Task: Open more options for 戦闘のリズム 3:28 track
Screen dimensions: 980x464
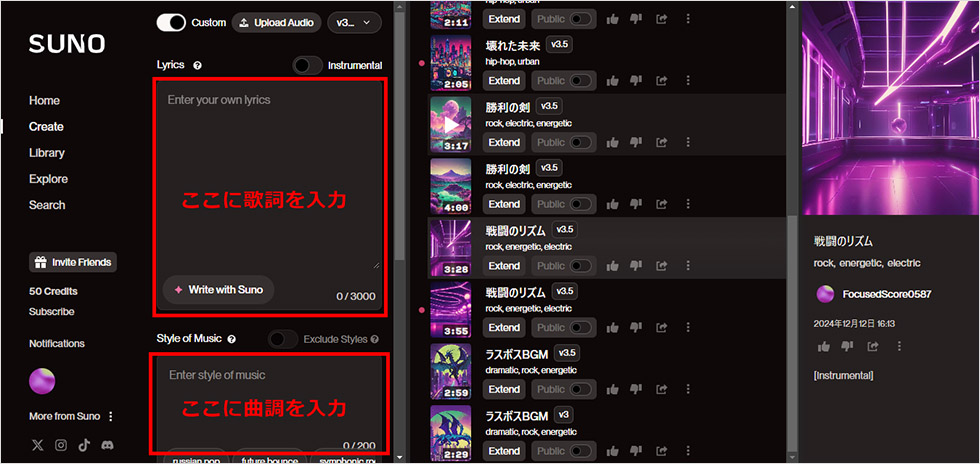Action: [x=688, y=266]
